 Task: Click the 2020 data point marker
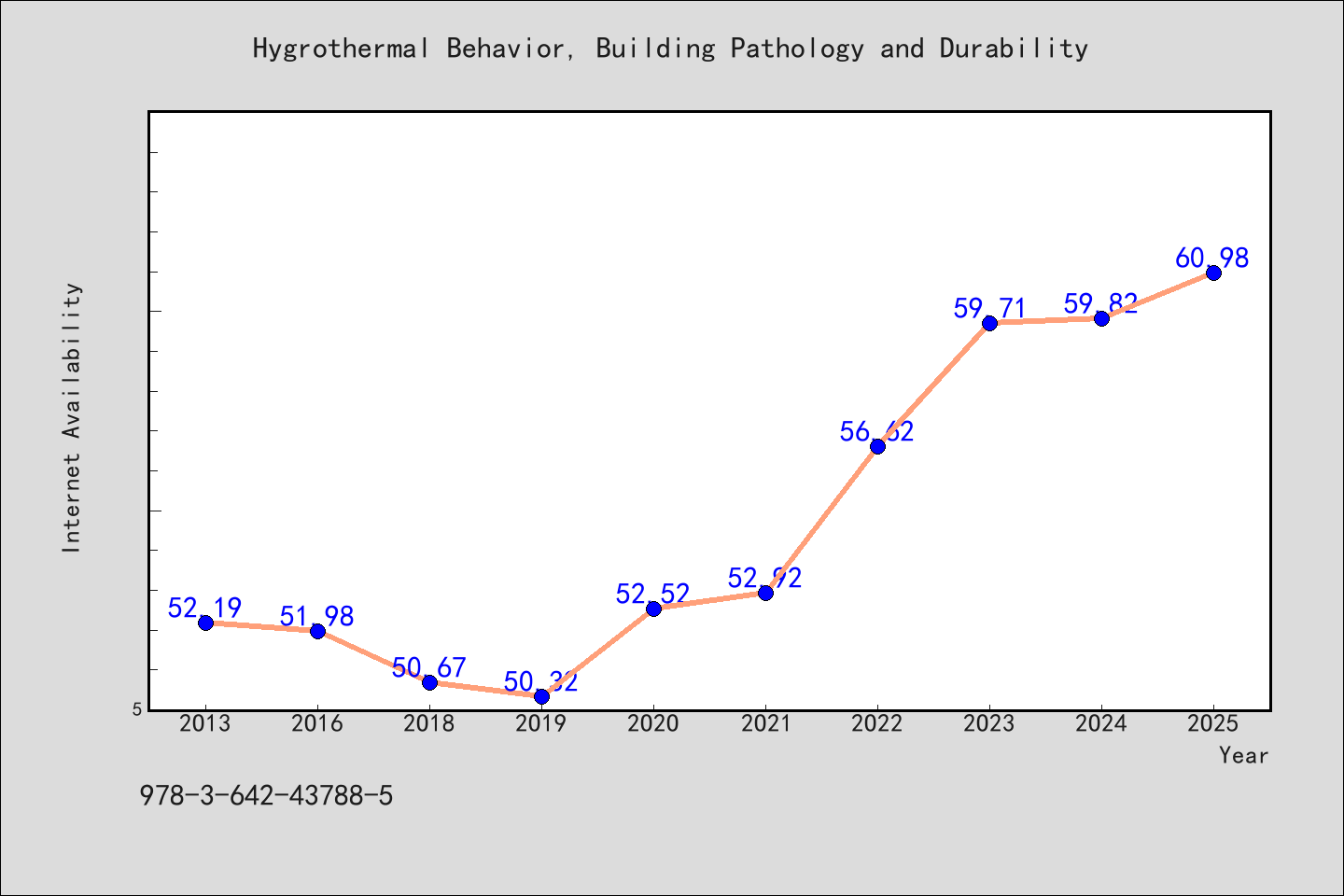click(x=653, y=609)
